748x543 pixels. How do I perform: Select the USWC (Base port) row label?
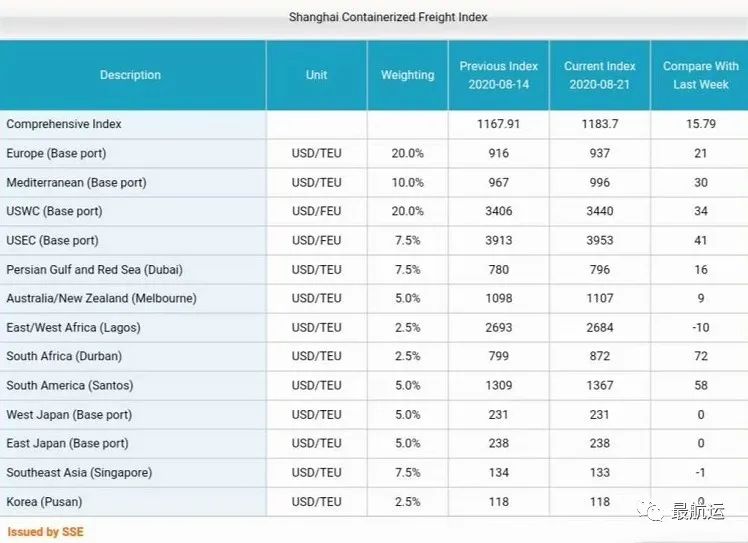pos(54,211)
